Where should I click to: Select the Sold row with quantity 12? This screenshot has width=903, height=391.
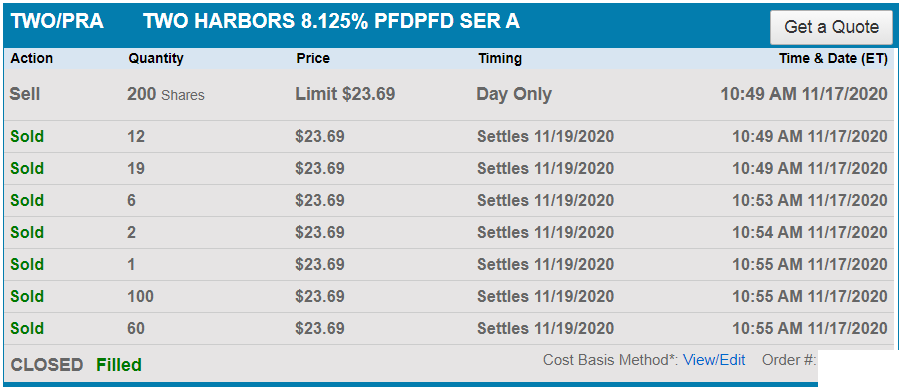point(449,136)
